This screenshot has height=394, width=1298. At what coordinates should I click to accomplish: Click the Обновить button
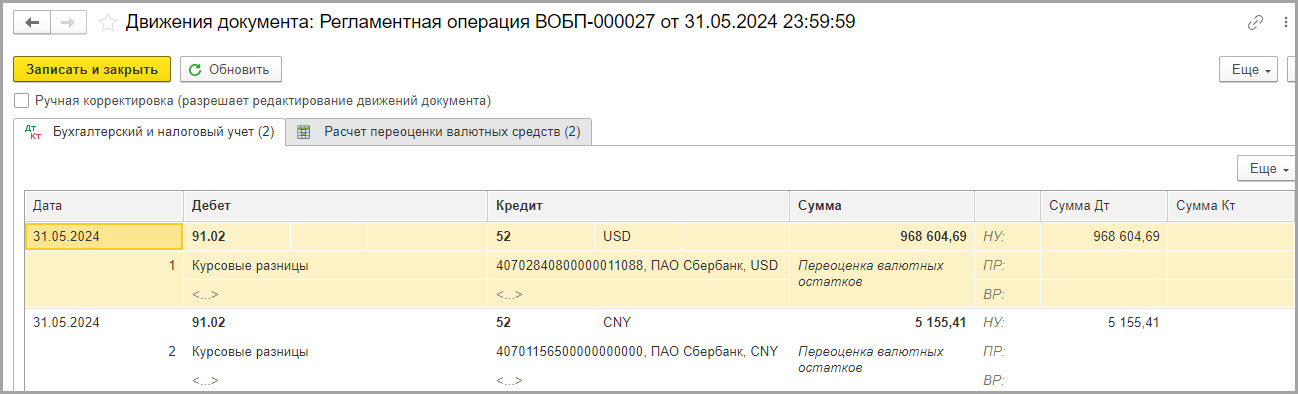(x=231, y=69)
